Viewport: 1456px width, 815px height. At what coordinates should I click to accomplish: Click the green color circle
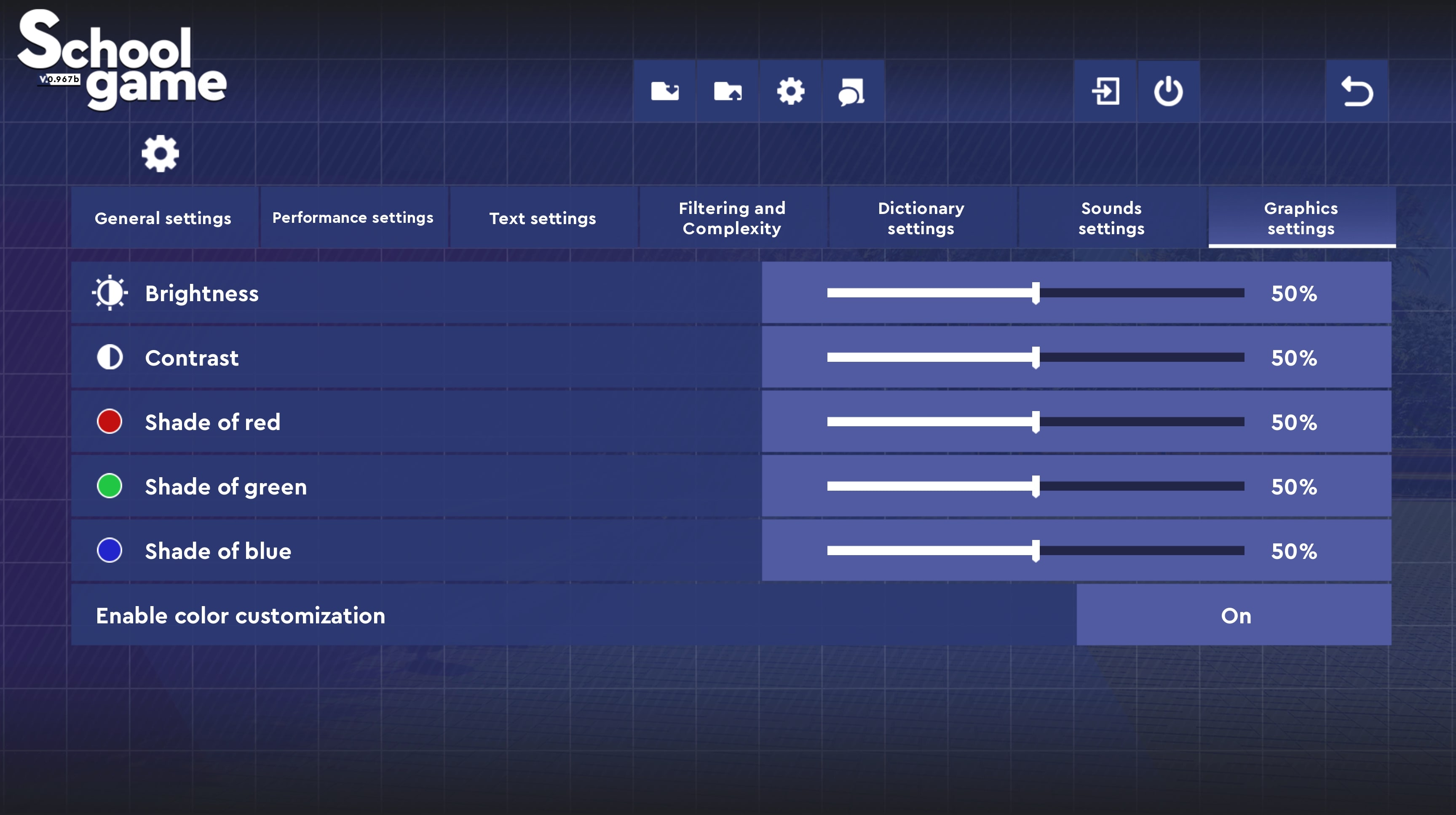tap(110, 486)
